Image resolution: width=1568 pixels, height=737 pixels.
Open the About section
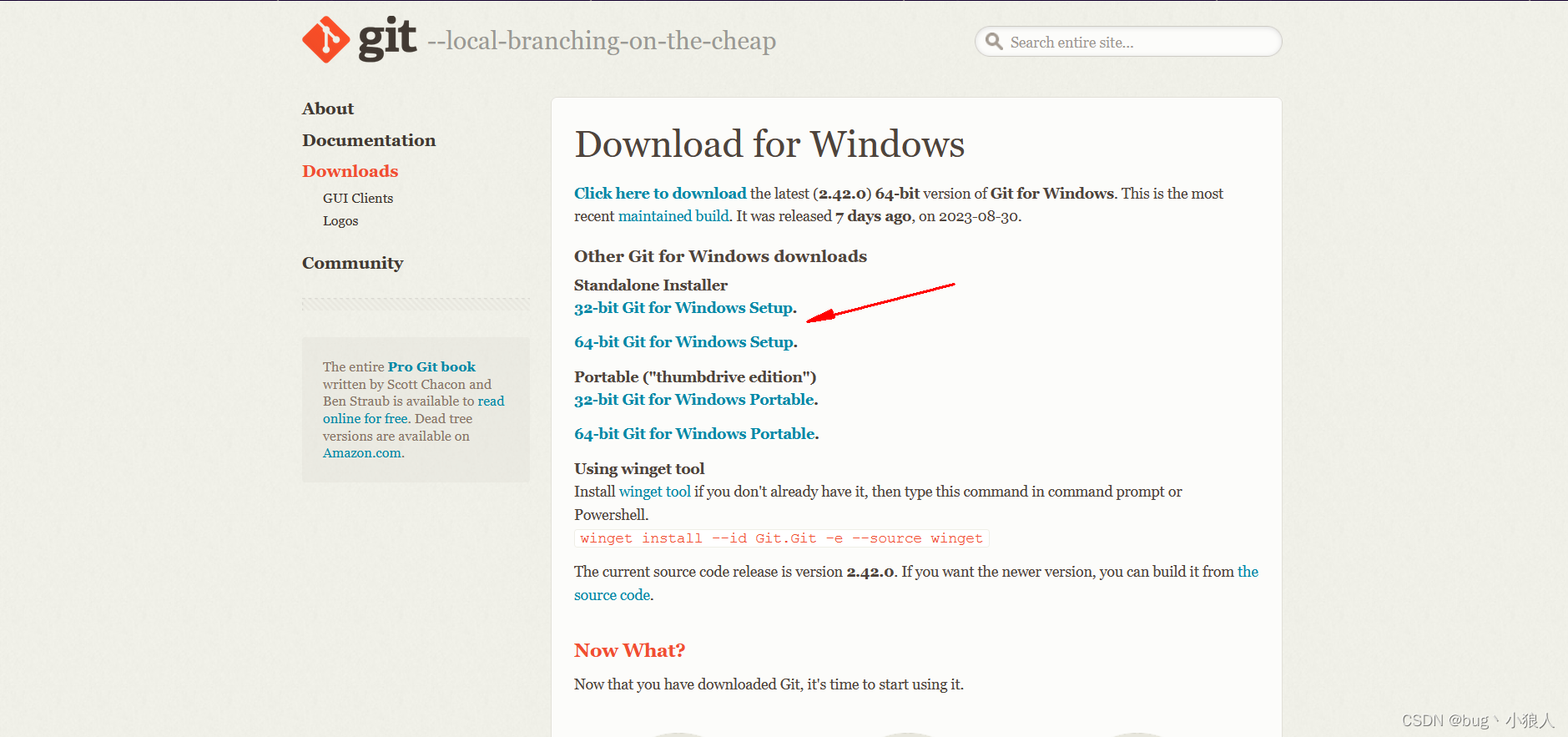(328, 109)
